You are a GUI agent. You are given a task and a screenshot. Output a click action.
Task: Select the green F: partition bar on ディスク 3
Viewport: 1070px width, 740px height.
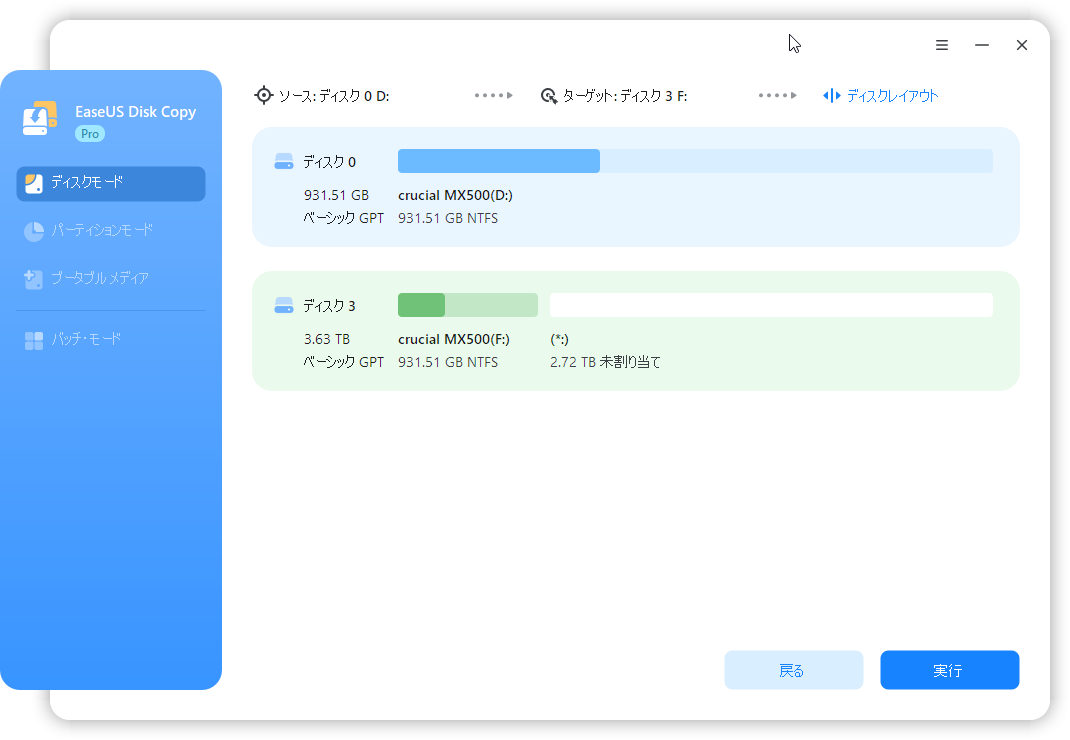click(x=467, y=305)
